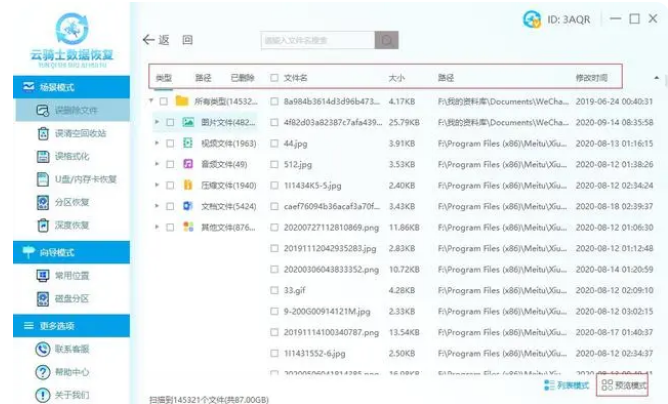Image resolution: width=668 pixels, height=404 pixels.
Task: Select file 9-200G00914121M.jpg
Action: pyautogui.click(x=327, y=312)
